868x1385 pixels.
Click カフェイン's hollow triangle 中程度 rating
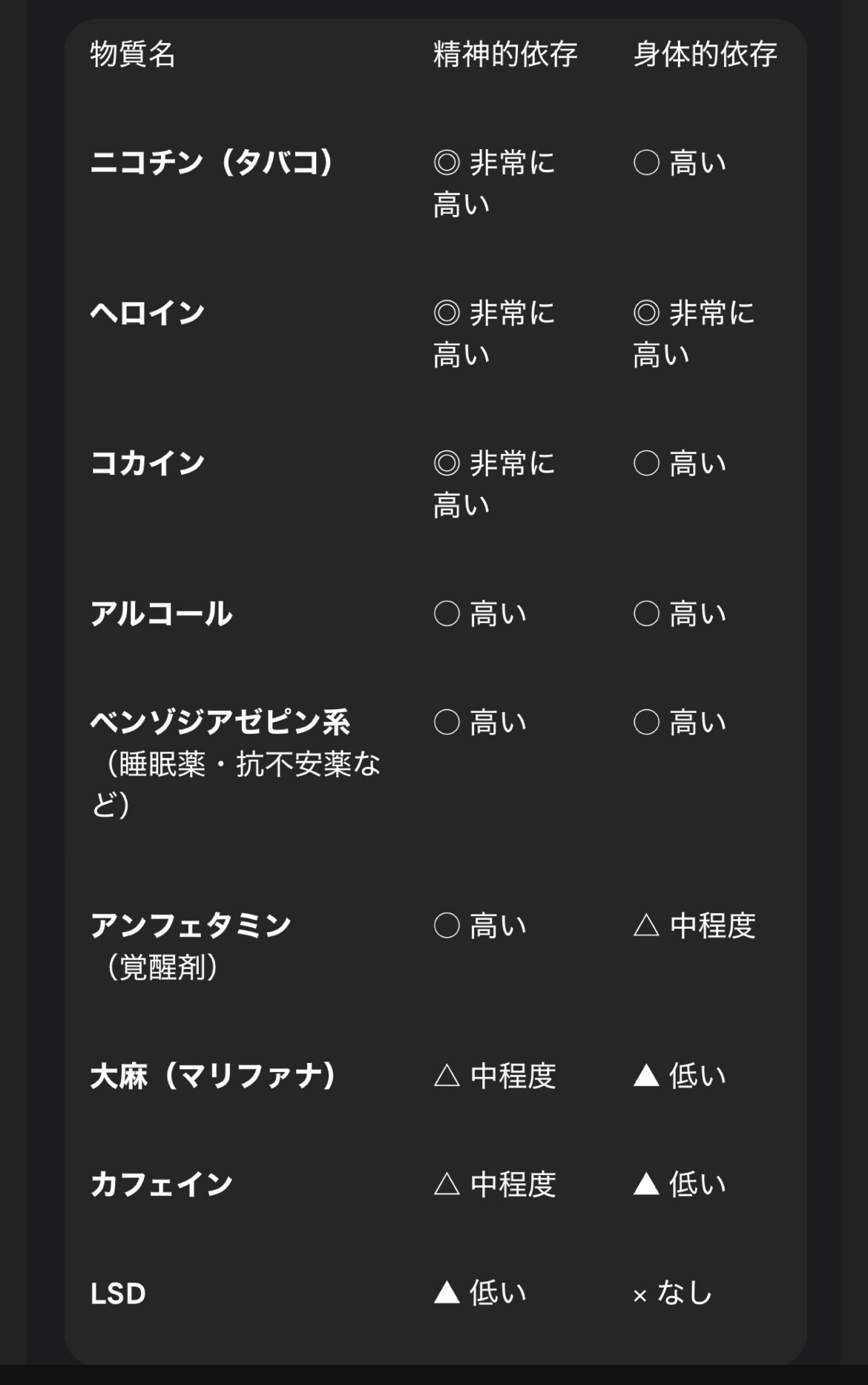495,1185
